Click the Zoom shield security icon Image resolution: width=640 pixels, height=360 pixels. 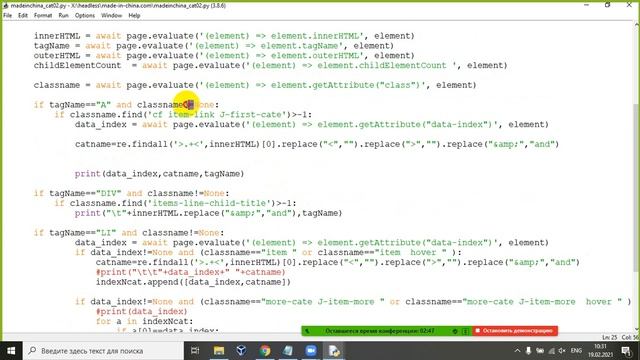455,331
